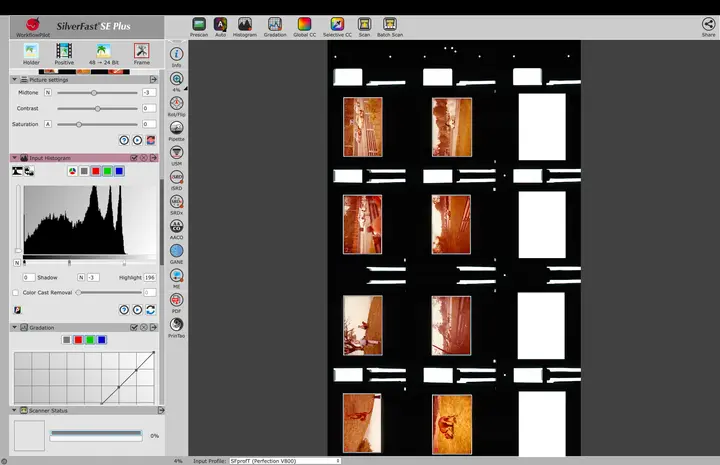720x465 pixels.
Task: Collapse the Input Histogram panel
Action: (x=14, y=157)
